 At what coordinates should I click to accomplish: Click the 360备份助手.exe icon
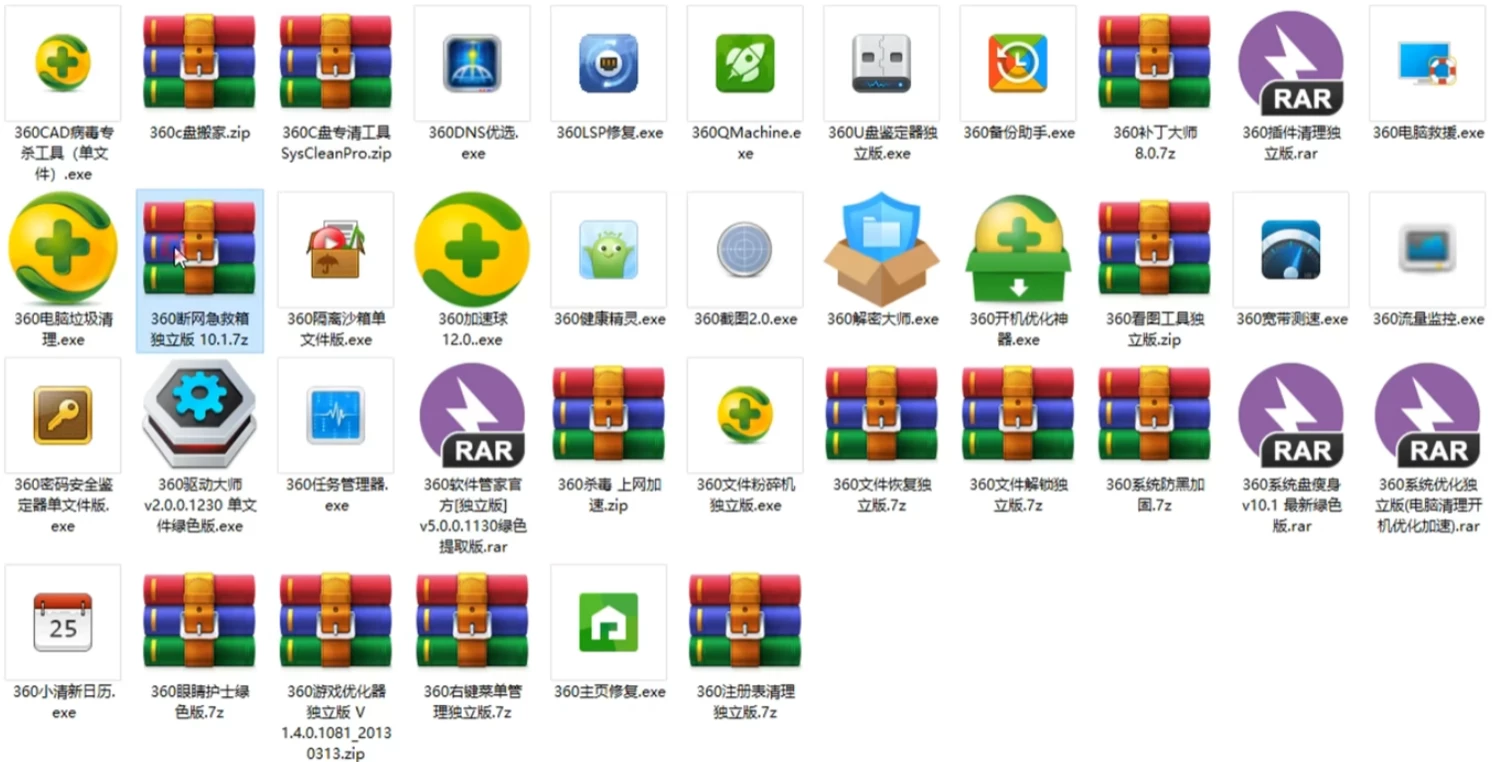[x=1018, y=63]
